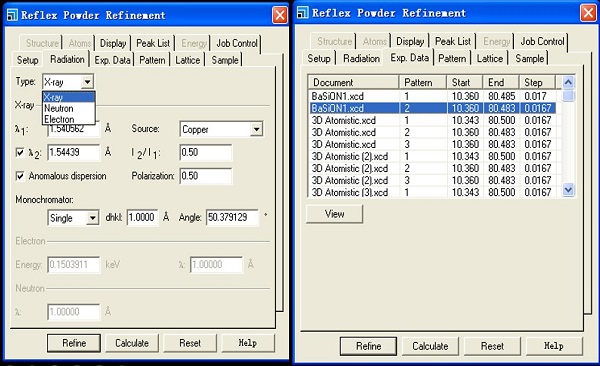600x366 pixels.
Task: Click the Pattern column header
Action: pyautogui.click(x=423, y=82)
